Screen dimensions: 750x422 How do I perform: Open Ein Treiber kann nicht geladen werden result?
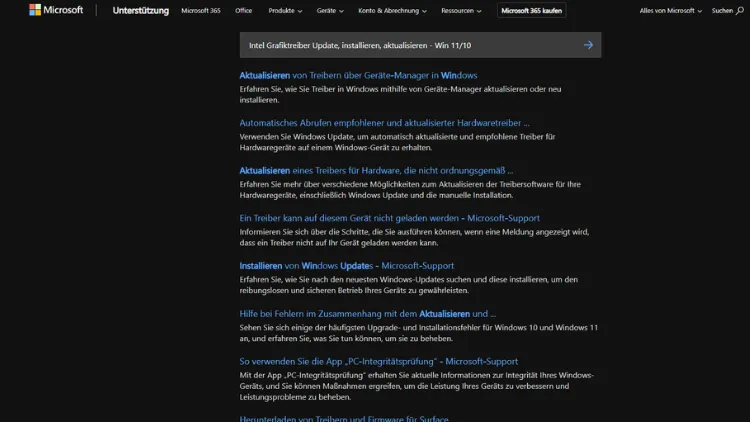point(389,218)
